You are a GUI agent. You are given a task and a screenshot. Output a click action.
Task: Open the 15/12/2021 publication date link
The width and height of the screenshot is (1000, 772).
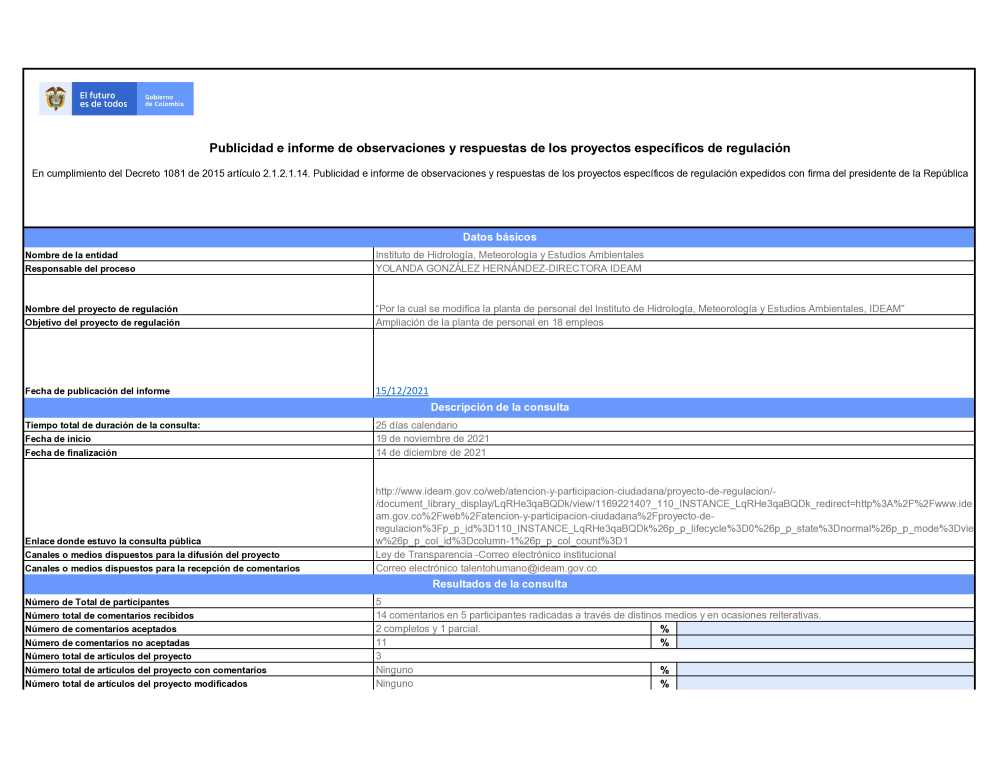tap(401, 391)
